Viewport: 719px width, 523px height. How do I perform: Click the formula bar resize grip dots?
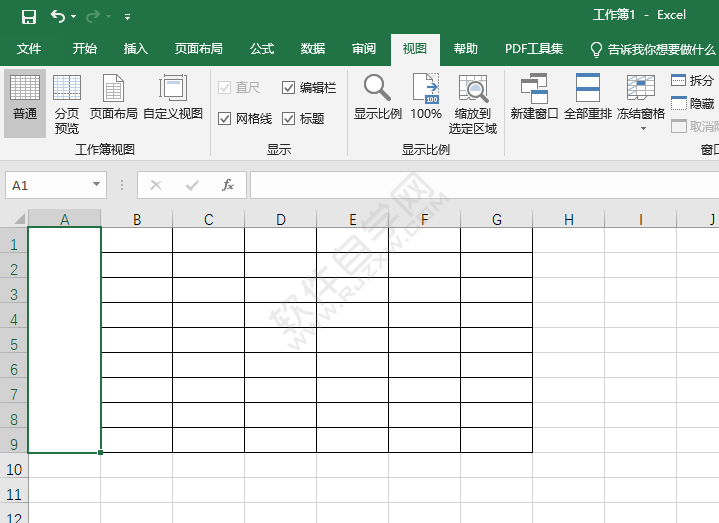(122, 185)
